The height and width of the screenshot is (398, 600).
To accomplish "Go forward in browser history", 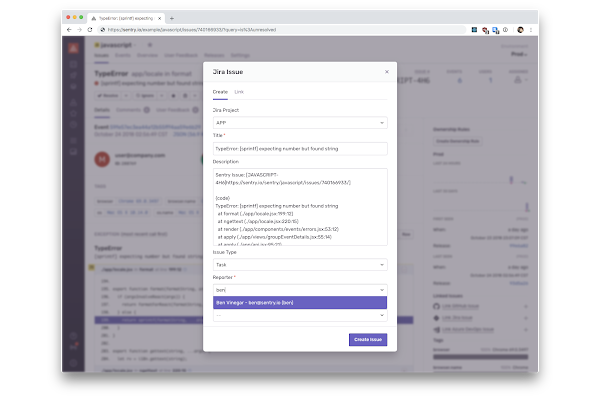I will pos(79,29).
